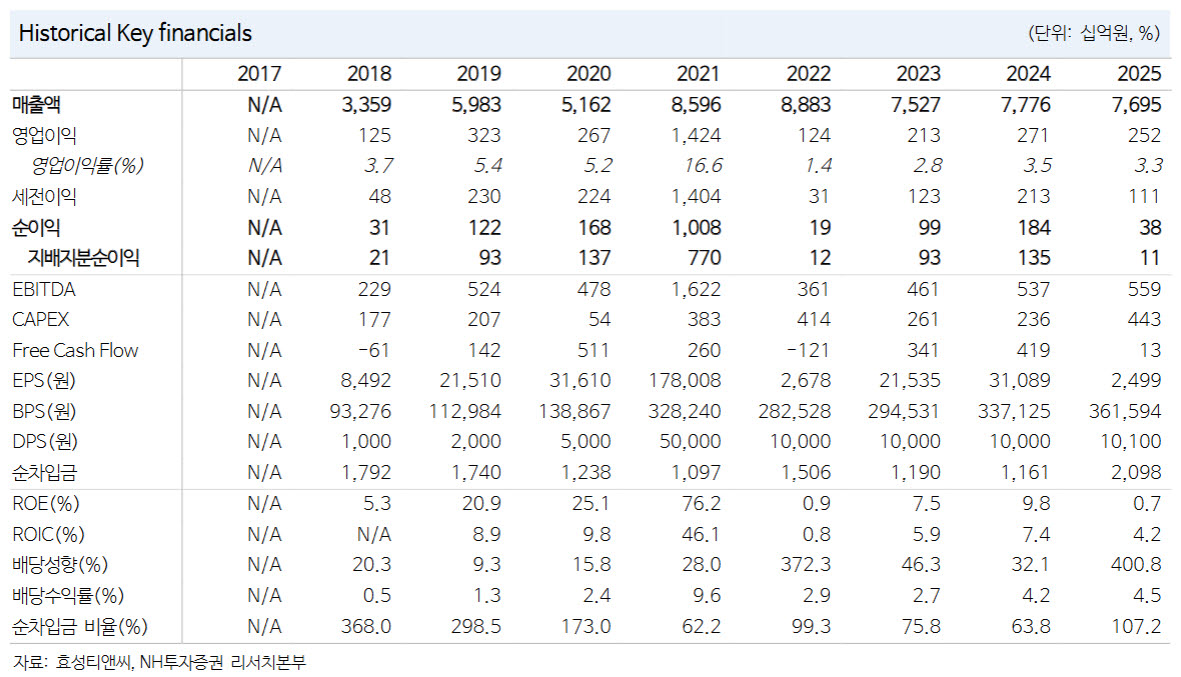The width and height of the screenshot is (1181, 677).
Task: Click the 자료 source footnote text
Action: click(x=160, y=663)
